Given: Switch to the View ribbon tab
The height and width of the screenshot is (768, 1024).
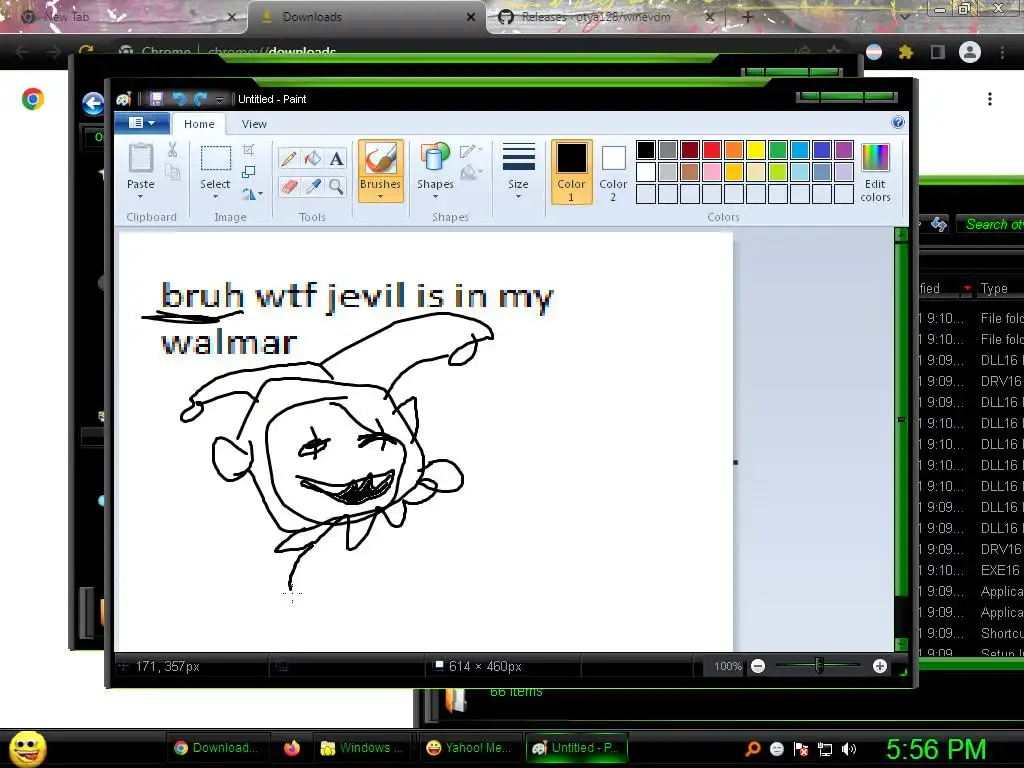Looking at the screenshot, I should click(x=254, y=124).
